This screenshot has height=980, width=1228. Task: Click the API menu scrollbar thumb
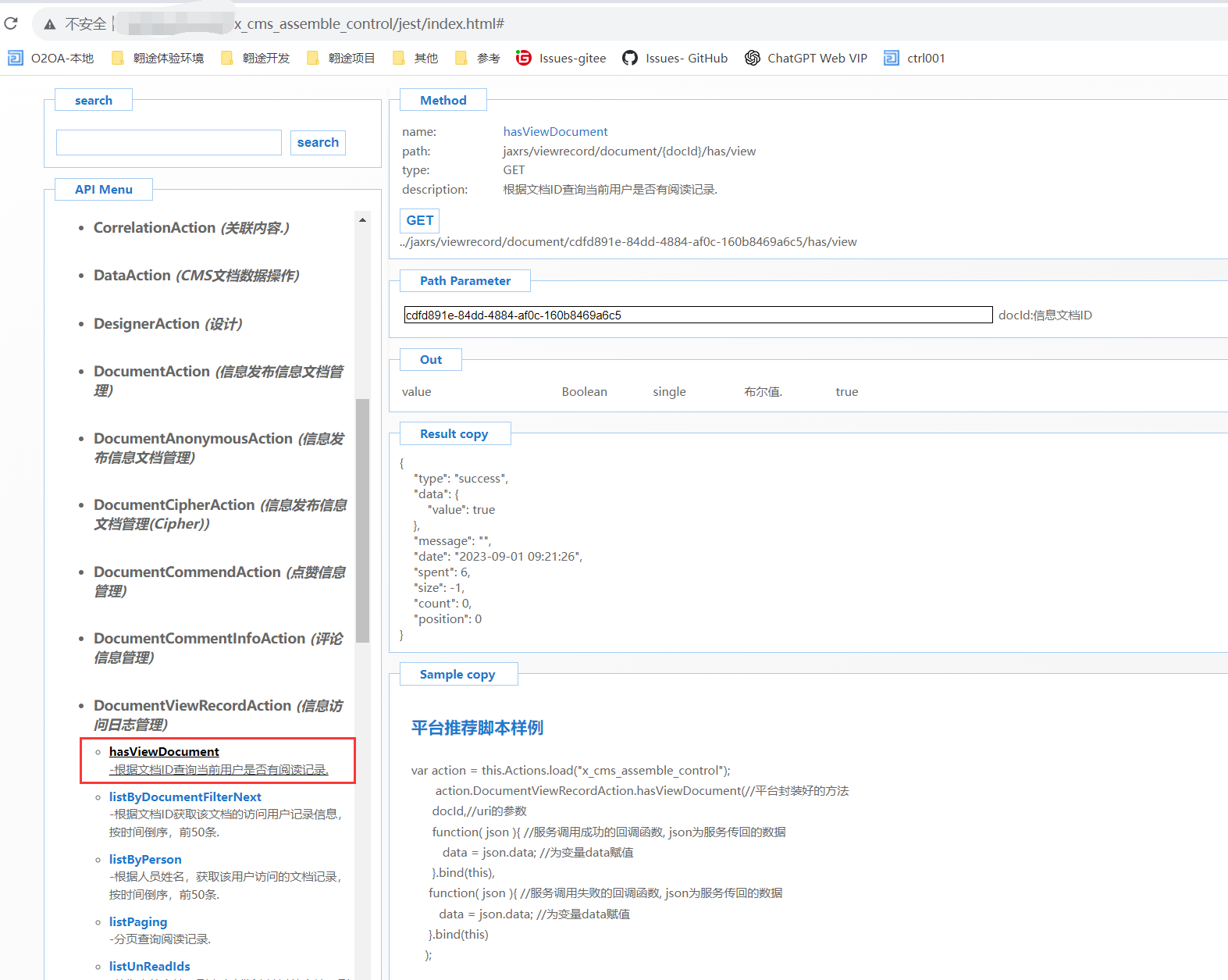362,521
